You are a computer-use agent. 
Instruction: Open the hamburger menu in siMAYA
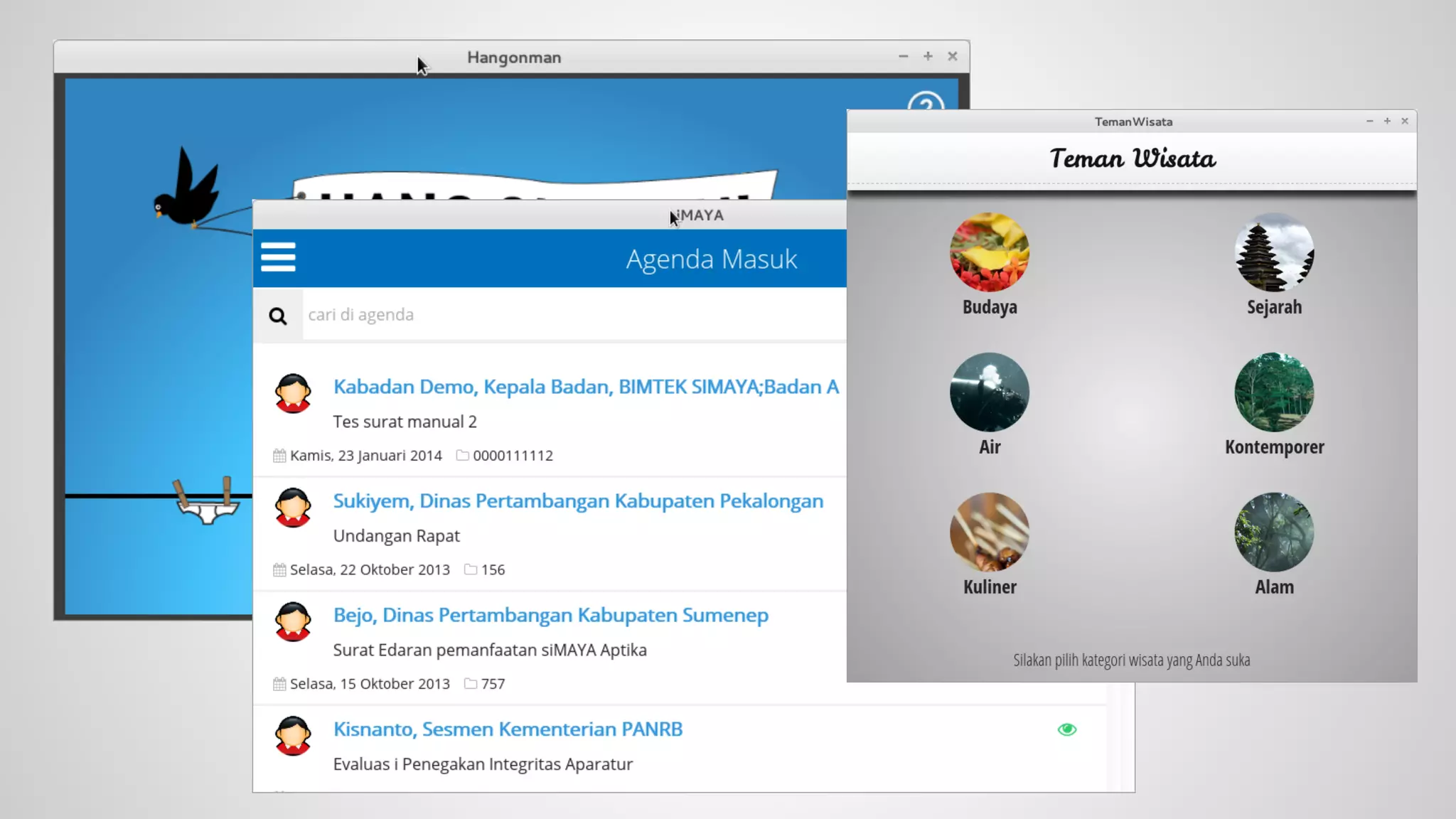pos(278,257)
